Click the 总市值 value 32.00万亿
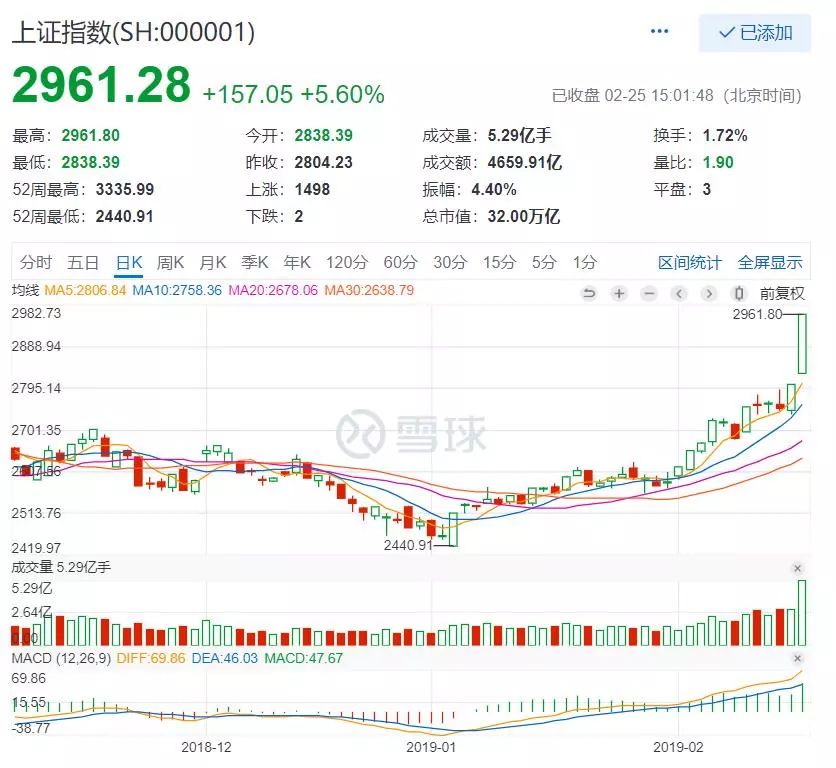Image resolution: width=836 pixels, height=768 pixels. 524,217
